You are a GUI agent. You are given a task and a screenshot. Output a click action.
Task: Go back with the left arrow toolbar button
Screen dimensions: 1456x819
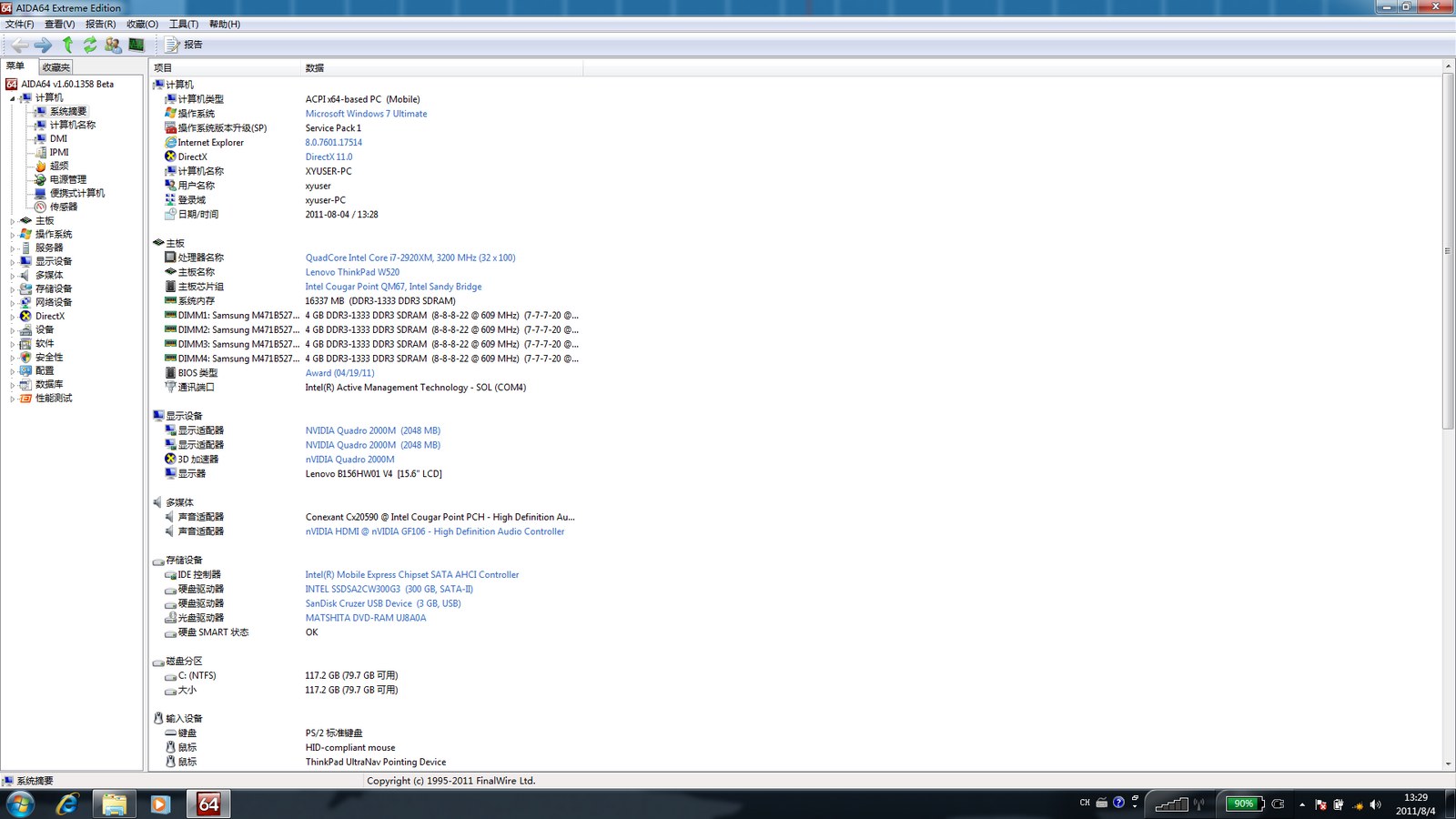19,45
